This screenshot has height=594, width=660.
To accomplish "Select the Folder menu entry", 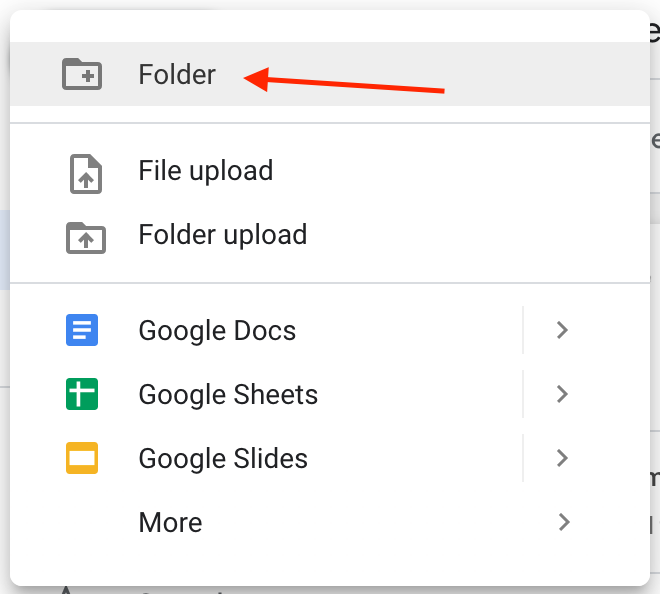I will pyautogui.click(x=330, y=74).
